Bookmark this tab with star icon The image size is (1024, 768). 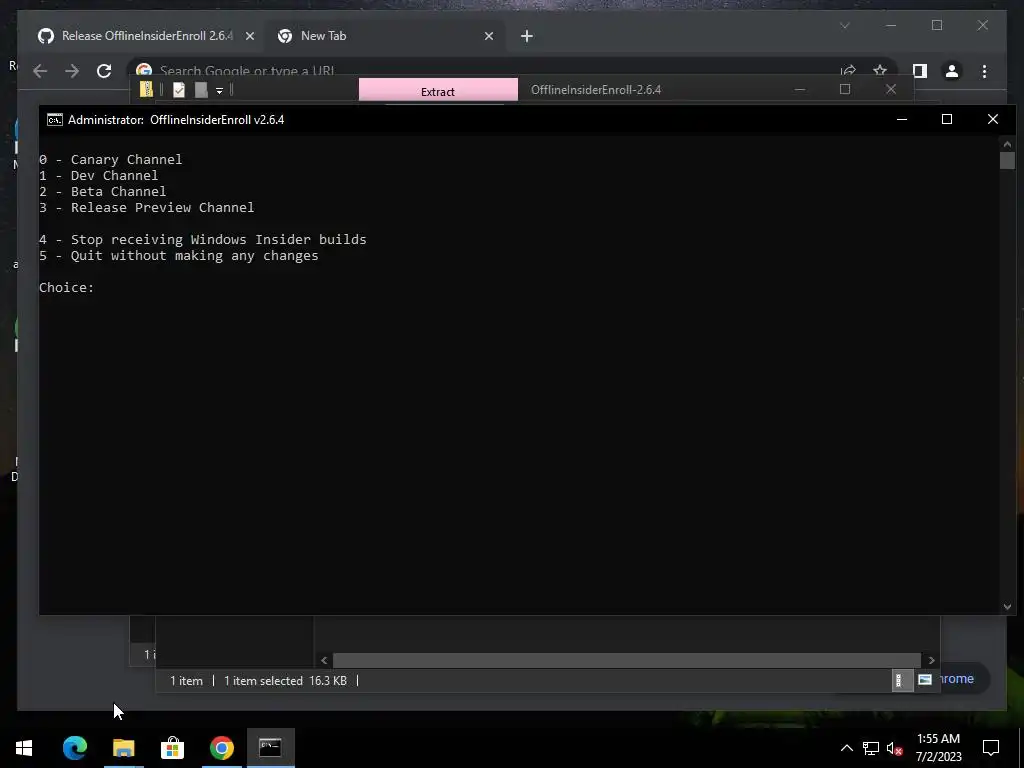(880, 71)
